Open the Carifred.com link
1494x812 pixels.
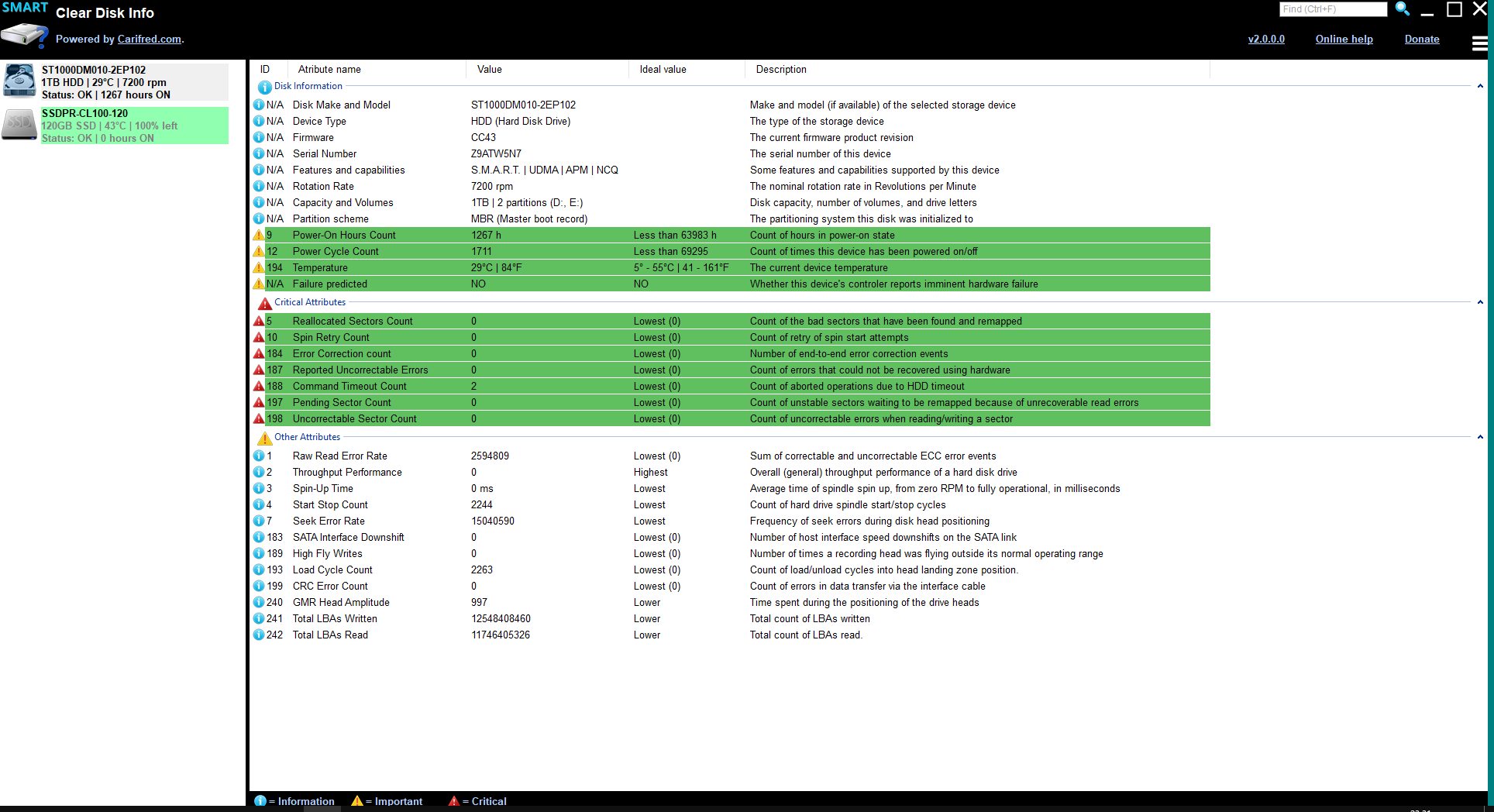pyautogui.click(x=150, y=40)
